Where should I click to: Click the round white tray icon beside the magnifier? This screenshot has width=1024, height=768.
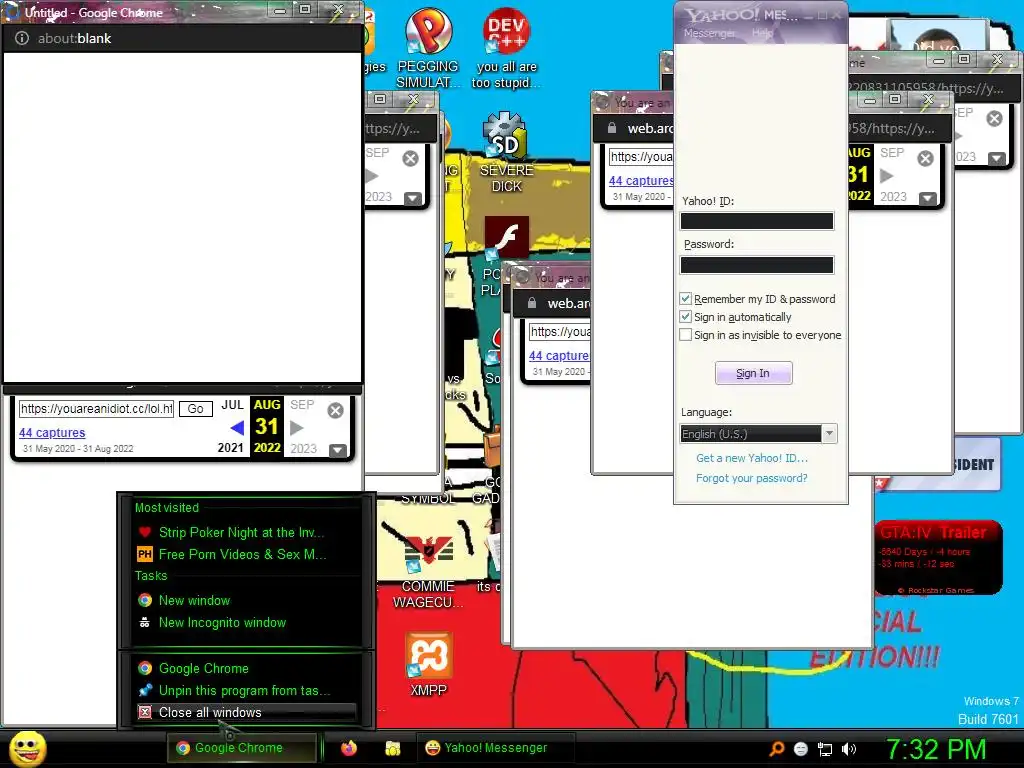point(801,749)
